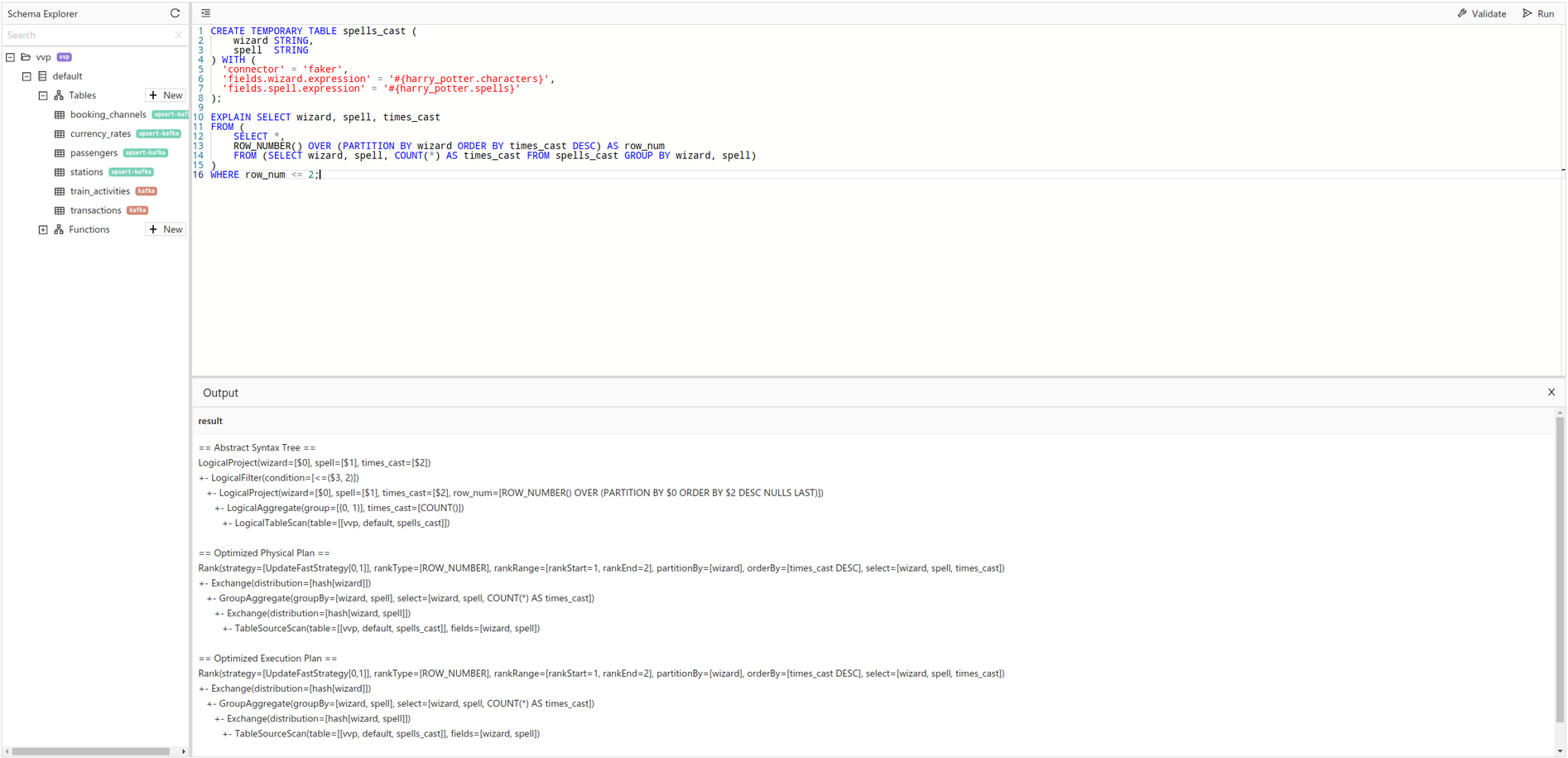Click the Output panel vertical scrollbar
This screenshot has height=758, width=1568.
[x=1560, y=572]
